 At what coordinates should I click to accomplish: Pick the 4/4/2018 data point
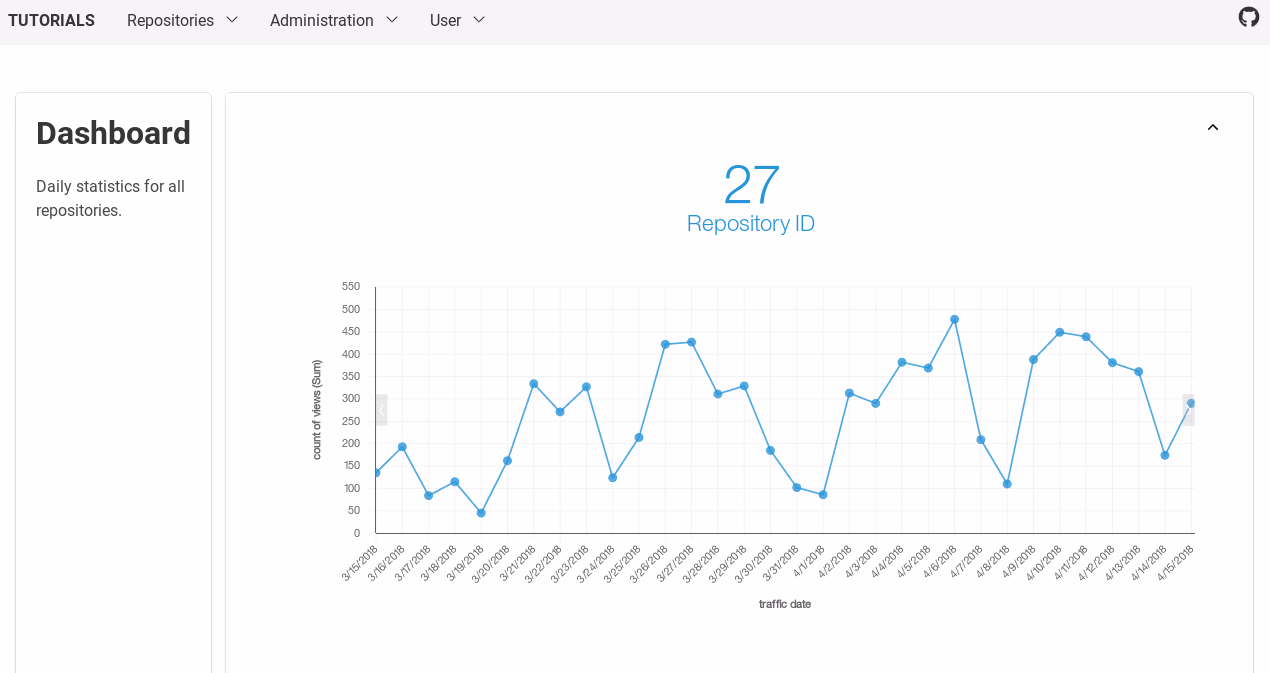[902, 362]
